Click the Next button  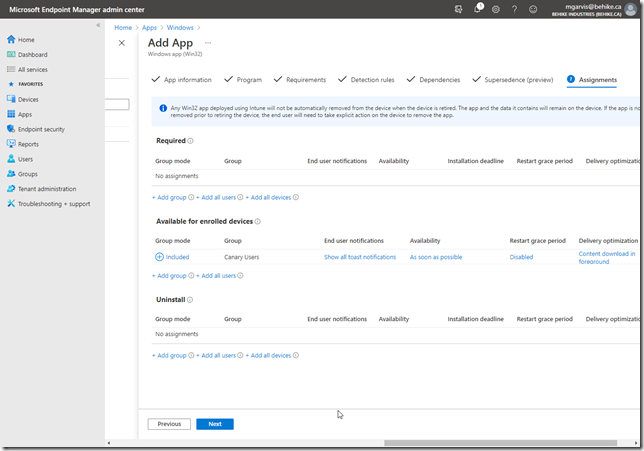(215, 424)
